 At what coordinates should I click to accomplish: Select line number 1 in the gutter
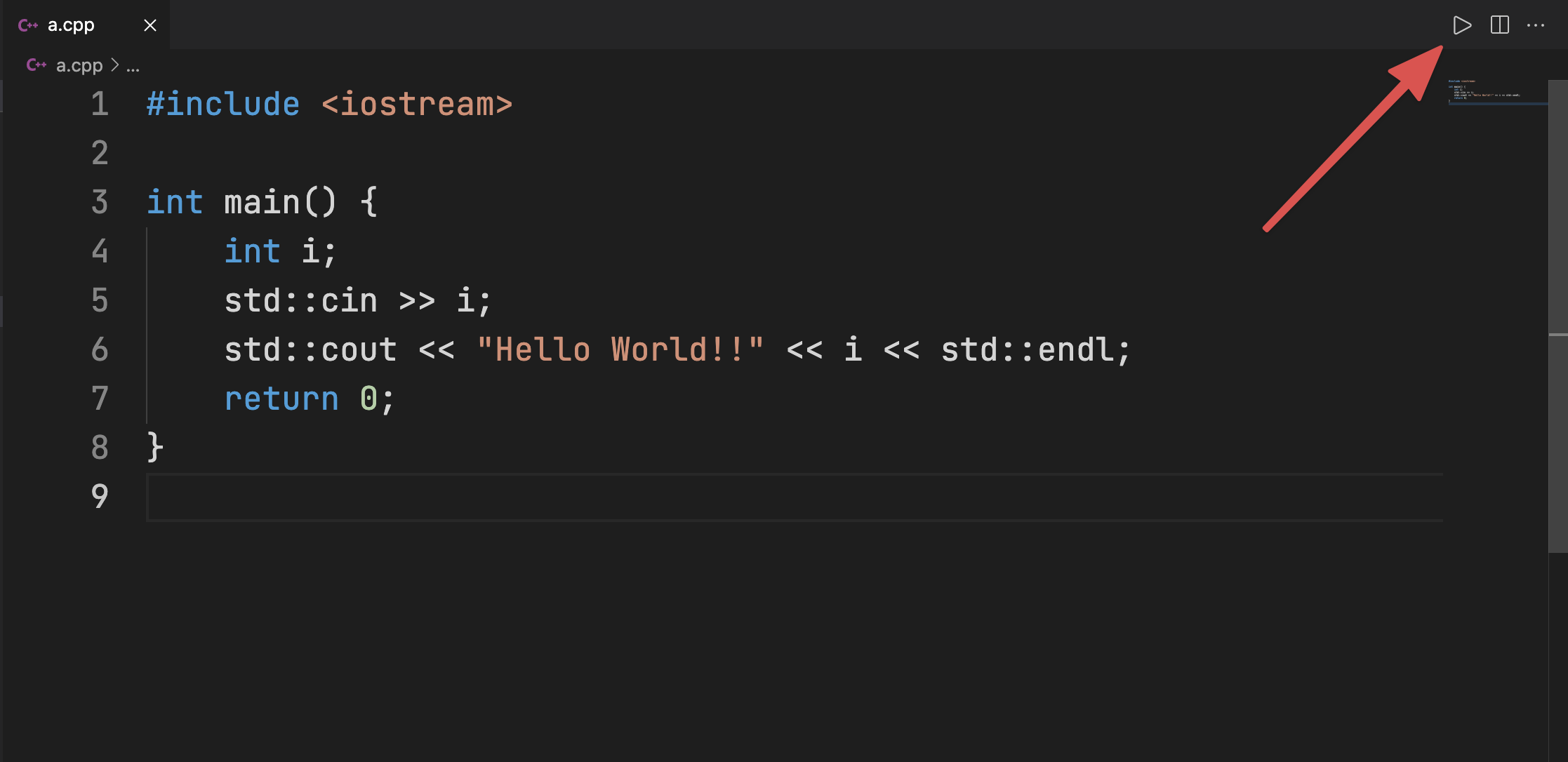pyautogui.click(x=100, y=105)
